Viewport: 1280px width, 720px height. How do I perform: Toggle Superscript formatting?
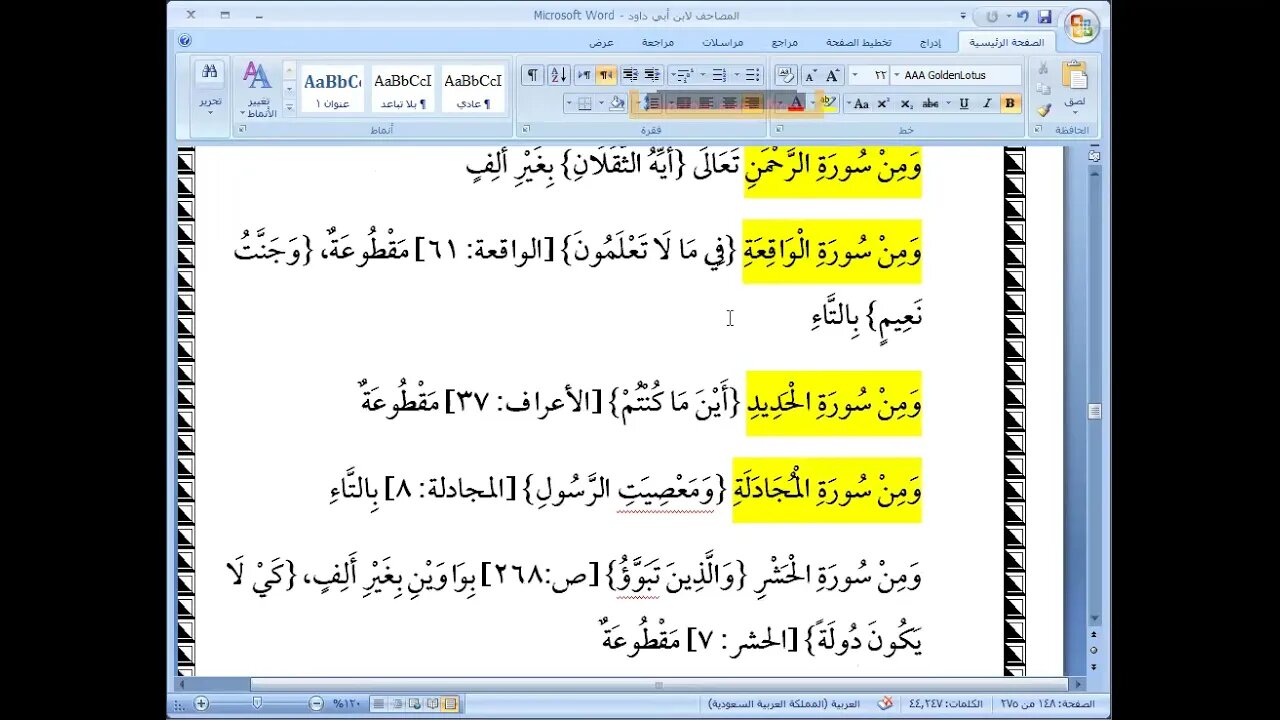point(883,103)
